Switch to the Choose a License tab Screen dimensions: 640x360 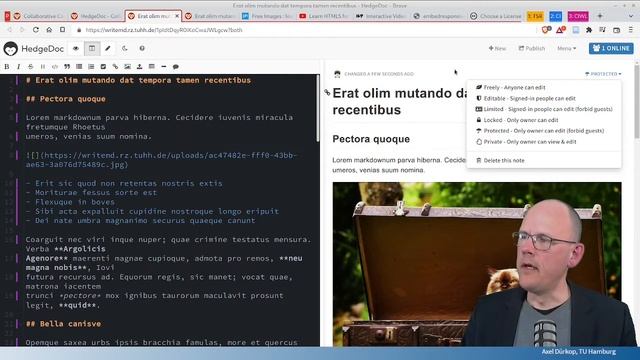495,16
